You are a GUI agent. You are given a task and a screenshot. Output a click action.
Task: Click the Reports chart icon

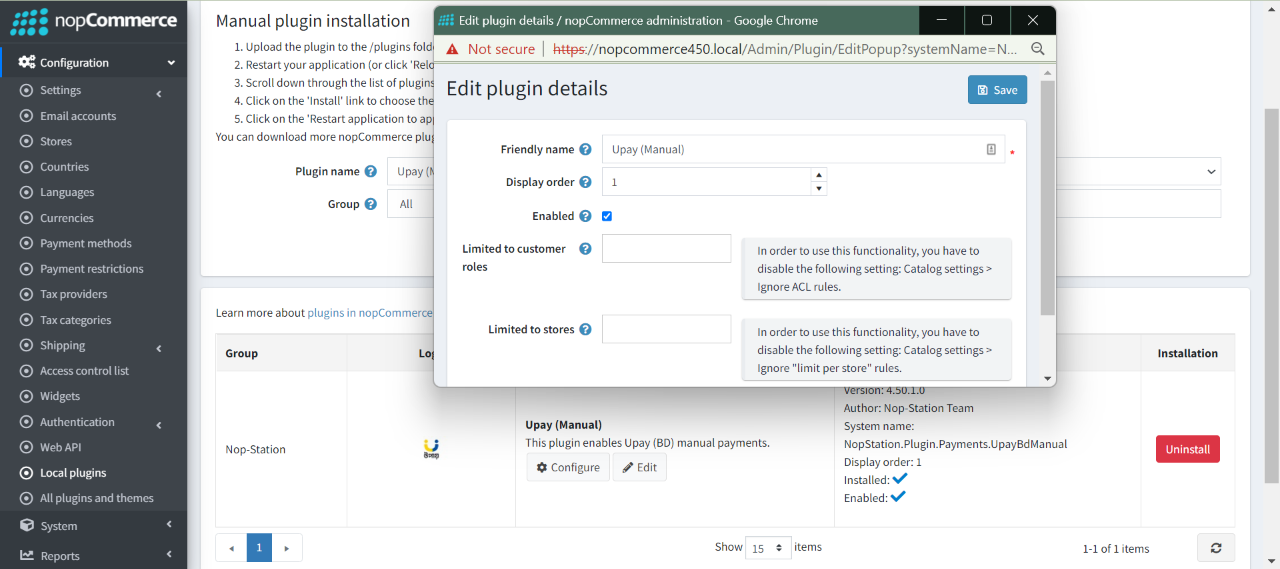(x=27, y=555)
